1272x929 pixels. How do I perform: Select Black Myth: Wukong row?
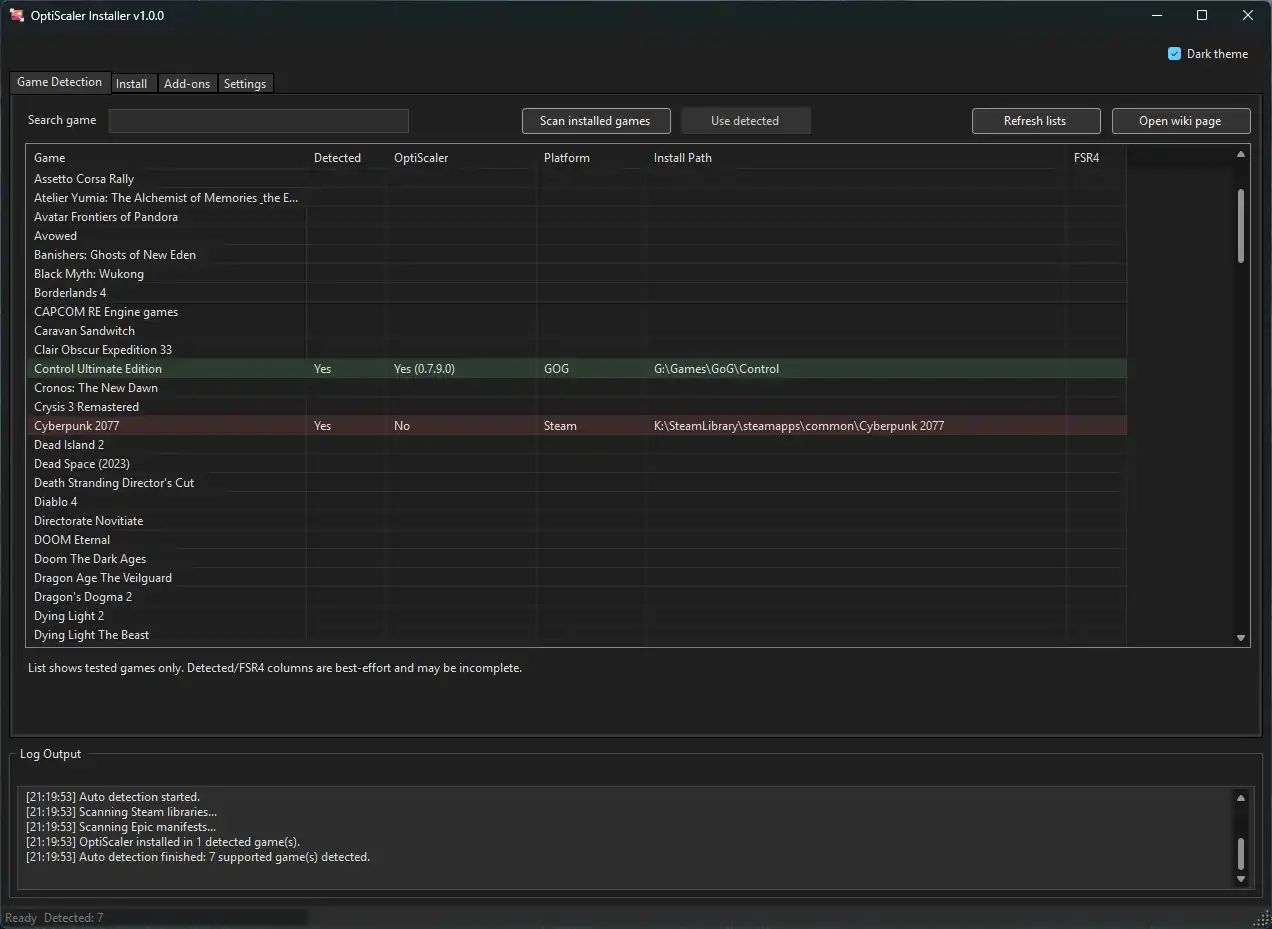click(576, 274)
